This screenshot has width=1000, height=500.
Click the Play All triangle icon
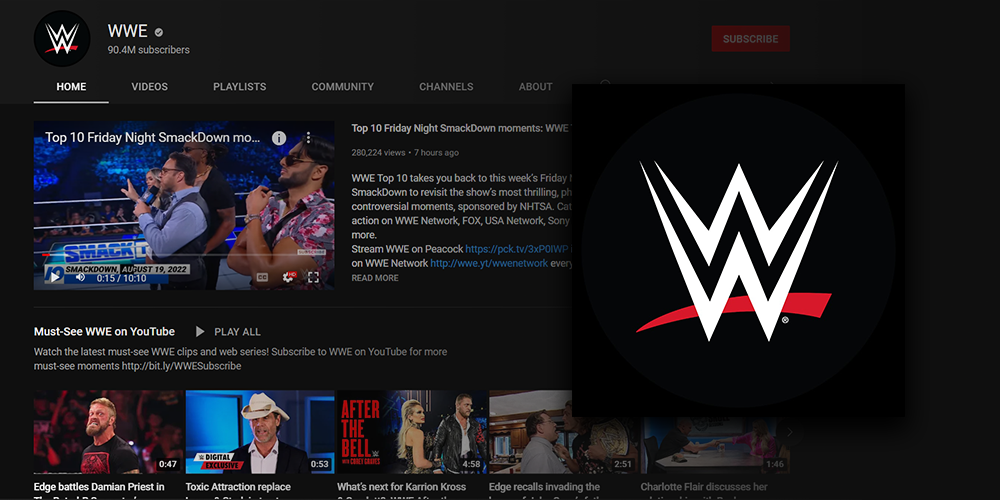(200, 332)
